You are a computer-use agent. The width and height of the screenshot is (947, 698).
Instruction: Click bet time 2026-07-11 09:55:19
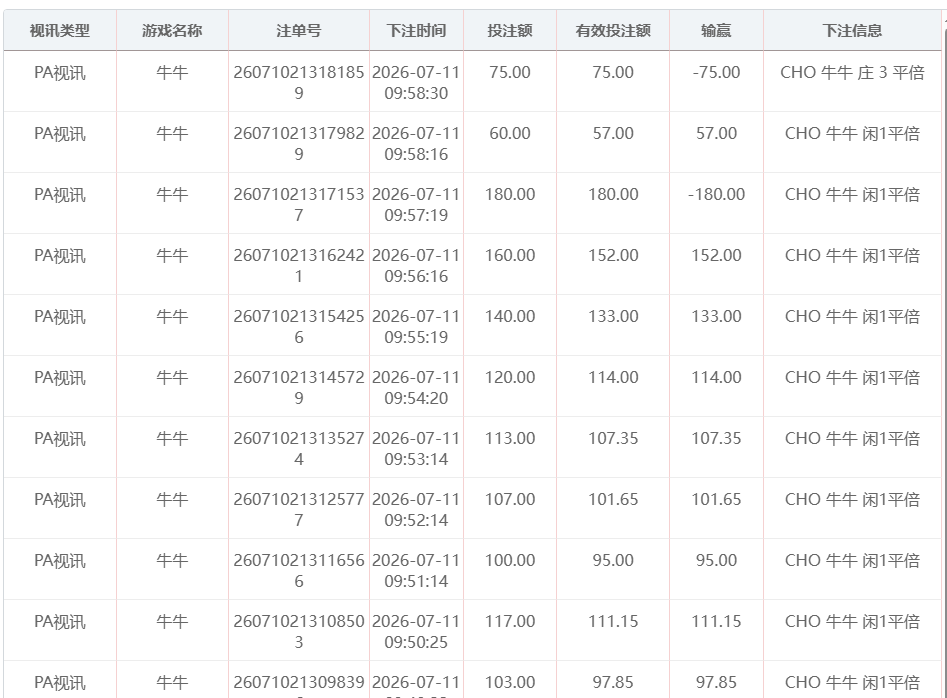[416, 327]
